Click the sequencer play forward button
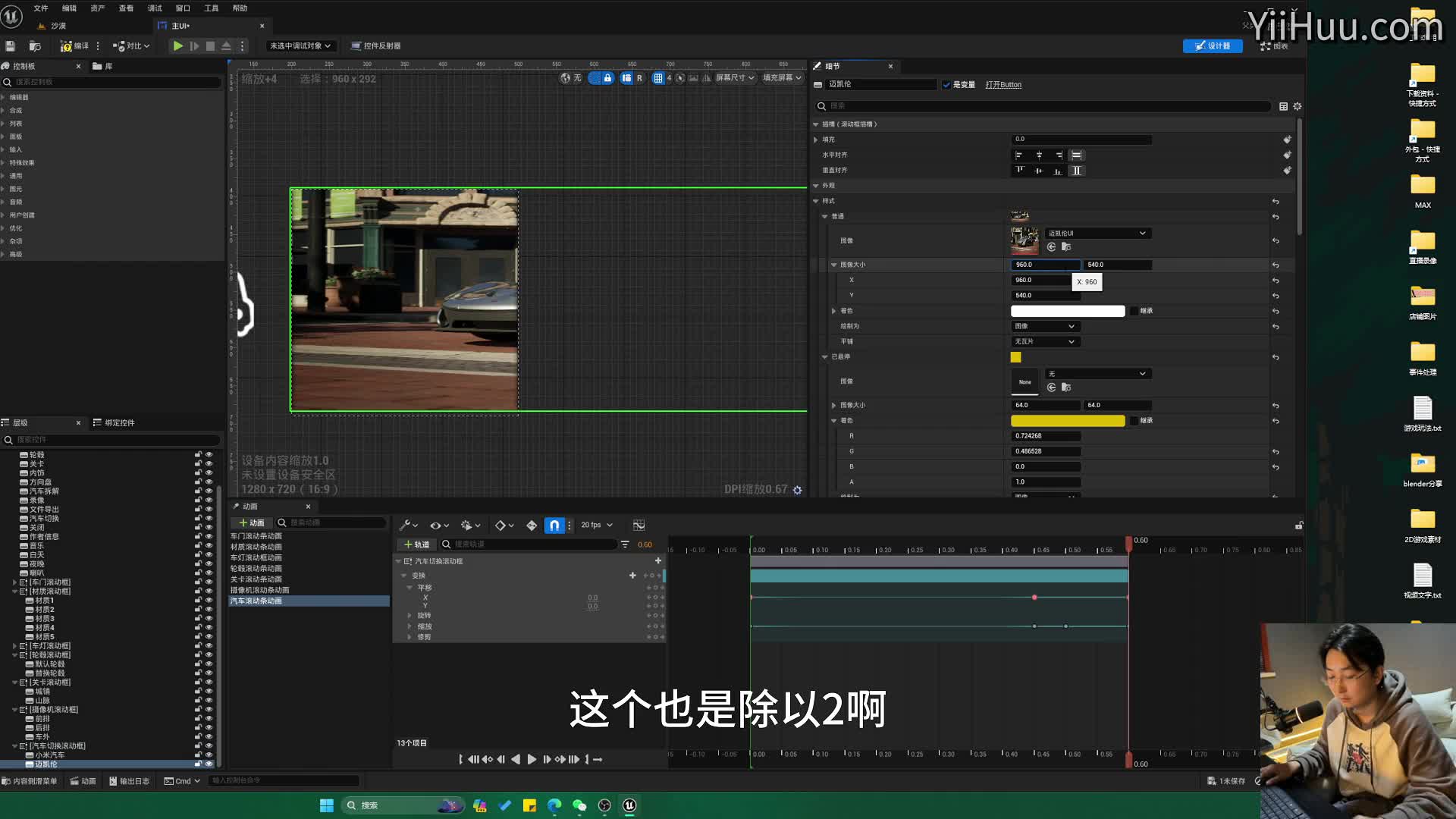This screenshot has width=1456, height=819. pyautogui.click(x=532, y=759)
